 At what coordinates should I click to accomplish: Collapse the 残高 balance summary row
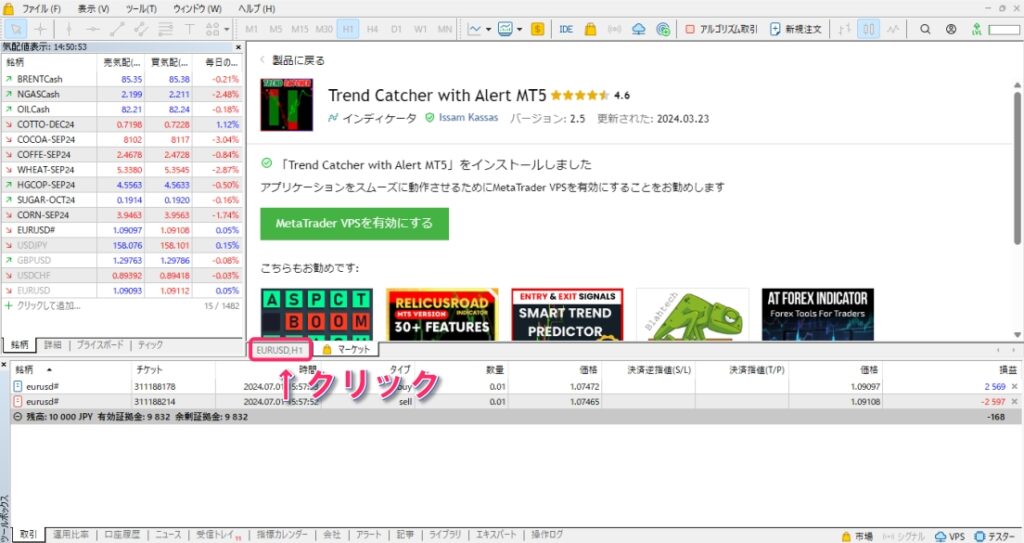[18, 417]
